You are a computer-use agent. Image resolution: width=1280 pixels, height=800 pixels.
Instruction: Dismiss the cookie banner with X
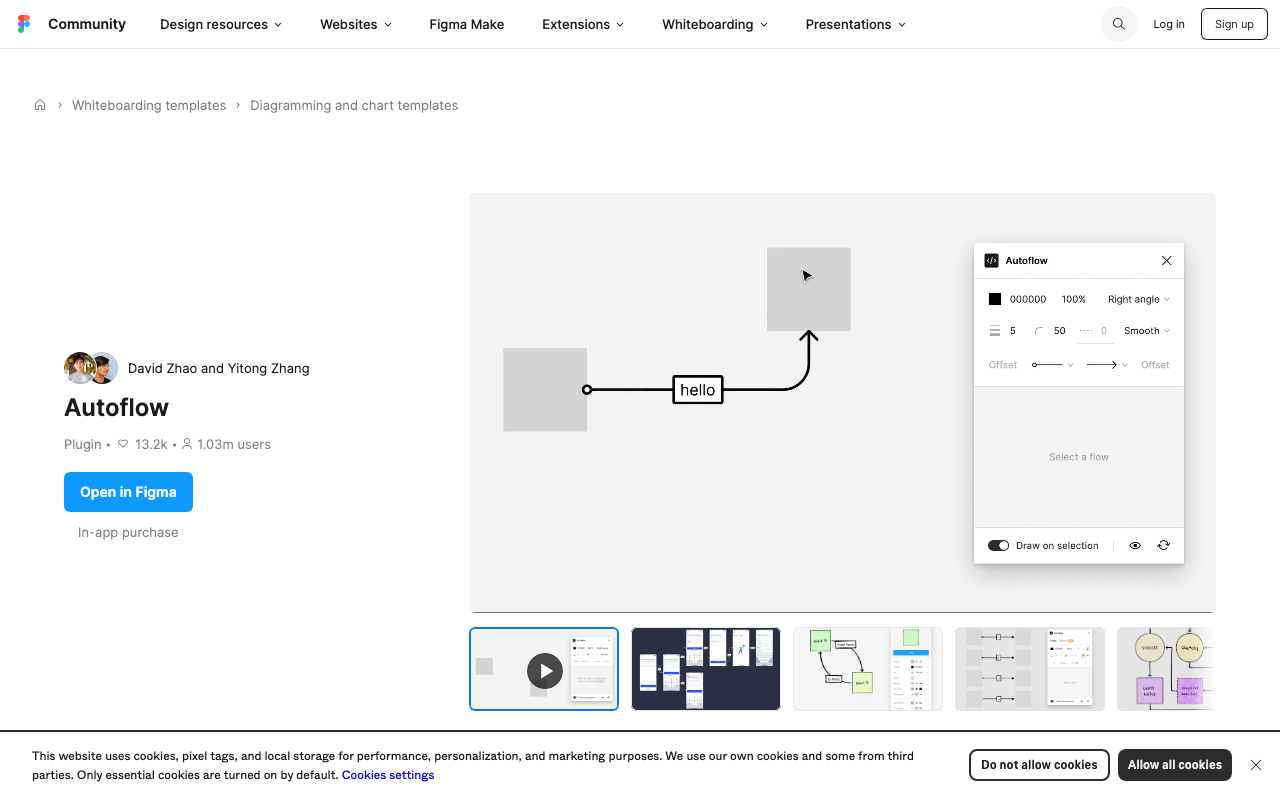(1256, 765)
